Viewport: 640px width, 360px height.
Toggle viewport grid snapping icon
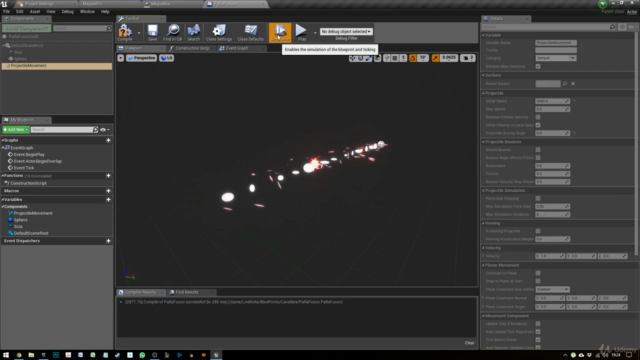tap(395, 58)
